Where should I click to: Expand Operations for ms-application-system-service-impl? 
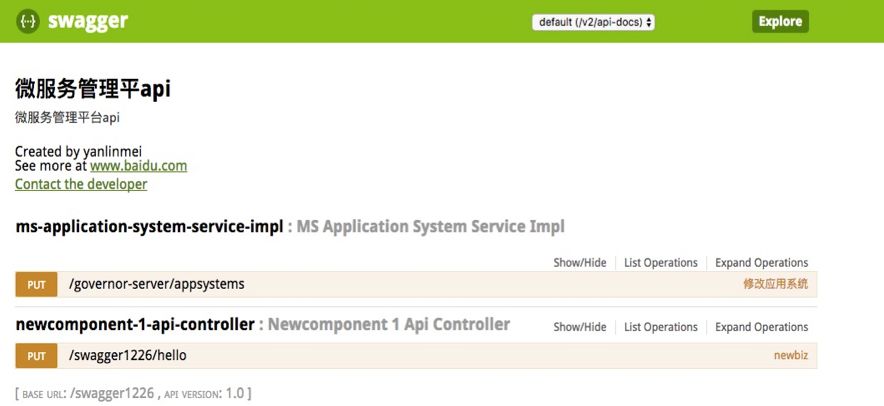click(761, 263)
